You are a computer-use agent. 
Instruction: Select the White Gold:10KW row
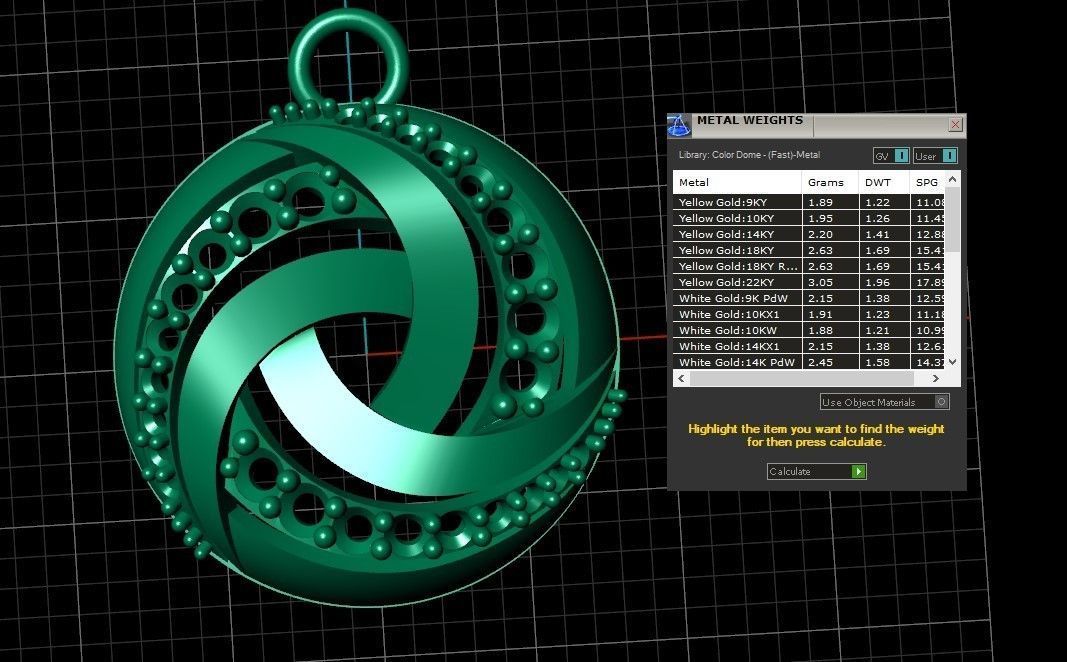[x=809, y=330]
